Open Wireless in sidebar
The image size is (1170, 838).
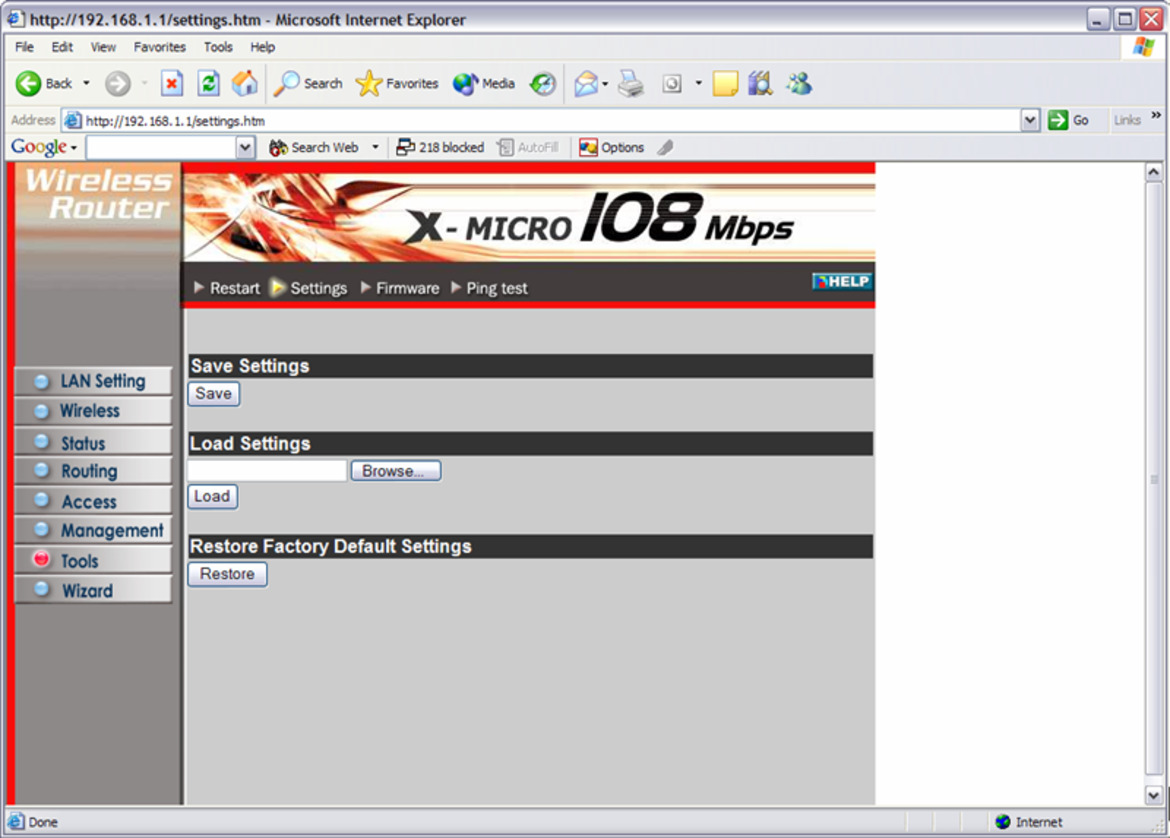[93, 411]
